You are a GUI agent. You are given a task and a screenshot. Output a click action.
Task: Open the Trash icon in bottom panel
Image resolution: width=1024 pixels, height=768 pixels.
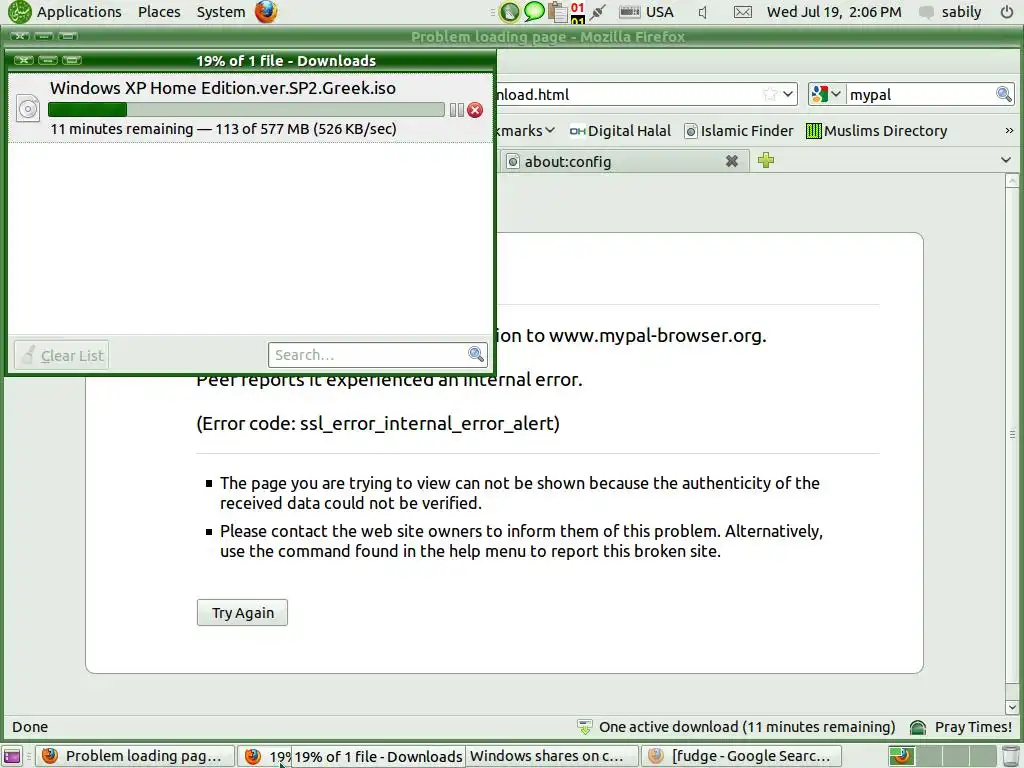1011,756
